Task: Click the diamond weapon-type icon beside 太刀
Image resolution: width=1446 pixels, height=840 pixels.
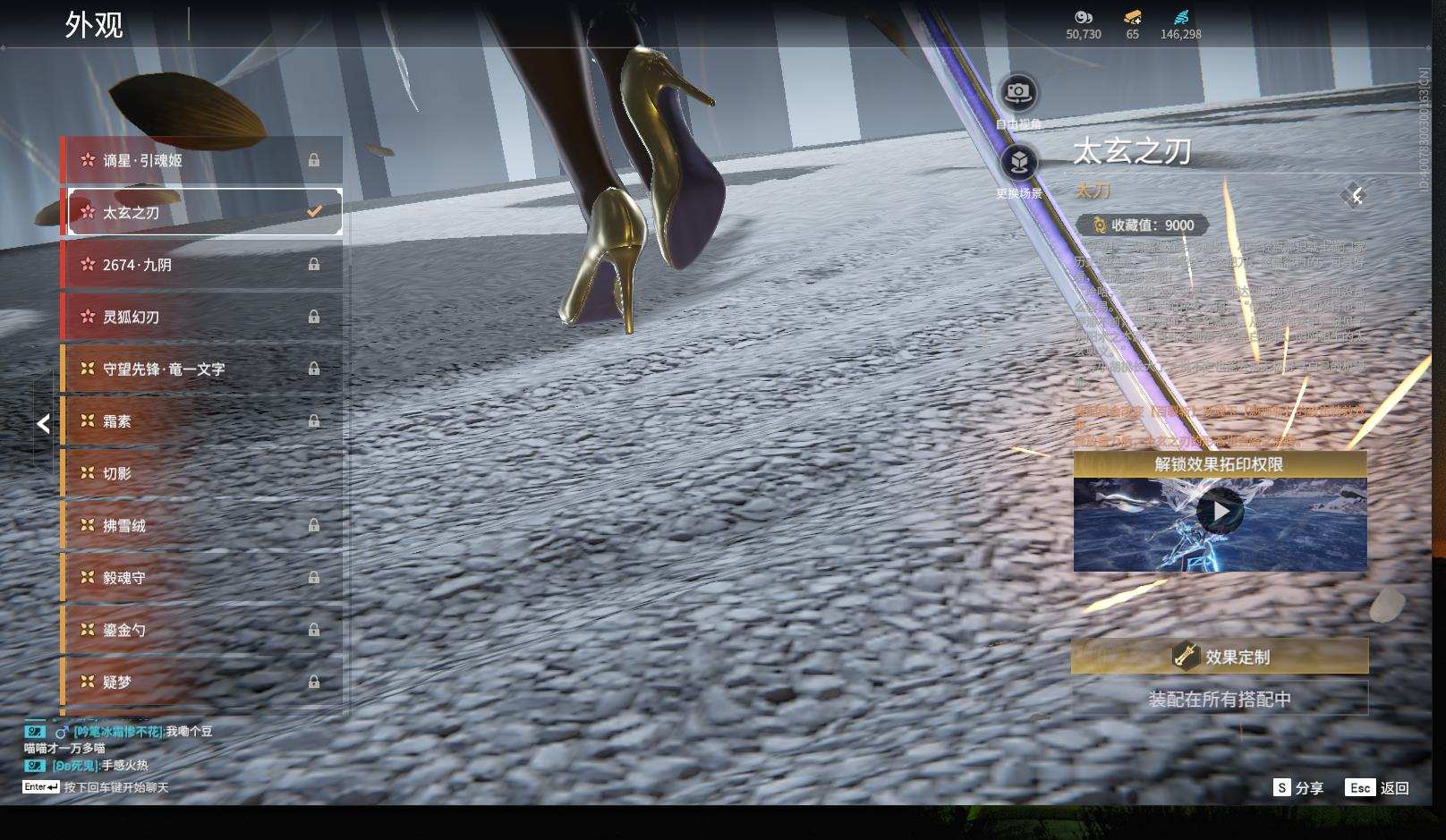Action: point(1355,196)
